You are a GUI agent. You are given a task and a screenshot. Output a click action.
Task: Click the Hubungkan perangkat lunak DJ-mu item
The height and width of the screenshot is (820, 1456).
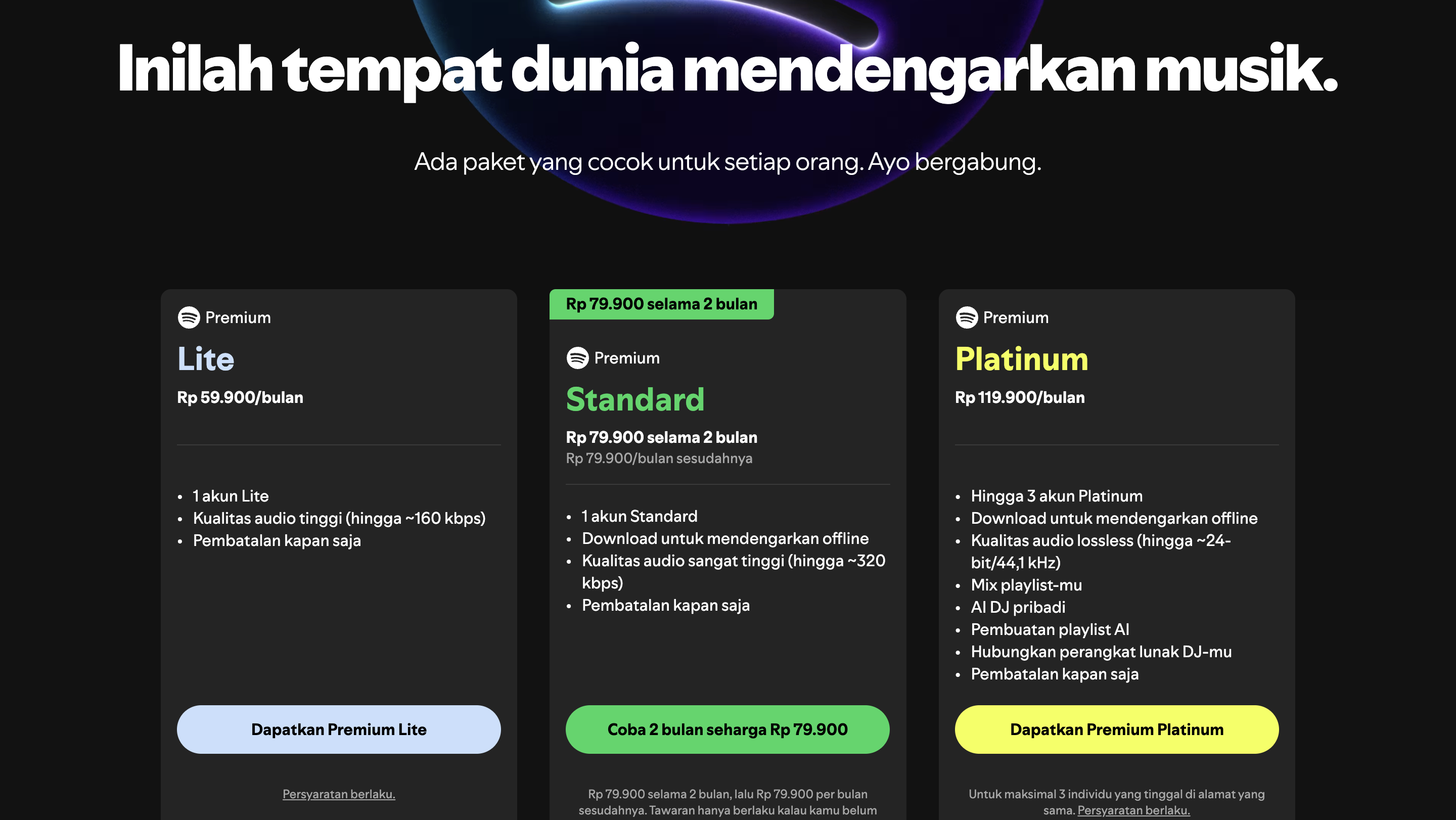coord(1101,652)
